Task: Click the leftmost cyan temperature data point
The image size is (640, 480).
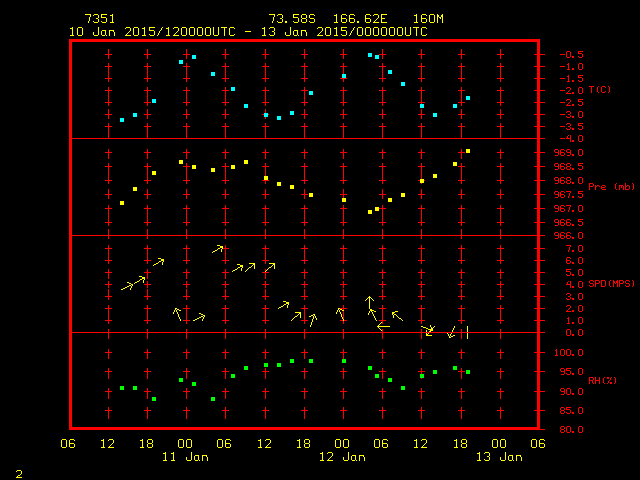Action: click(x=122, y=120)
